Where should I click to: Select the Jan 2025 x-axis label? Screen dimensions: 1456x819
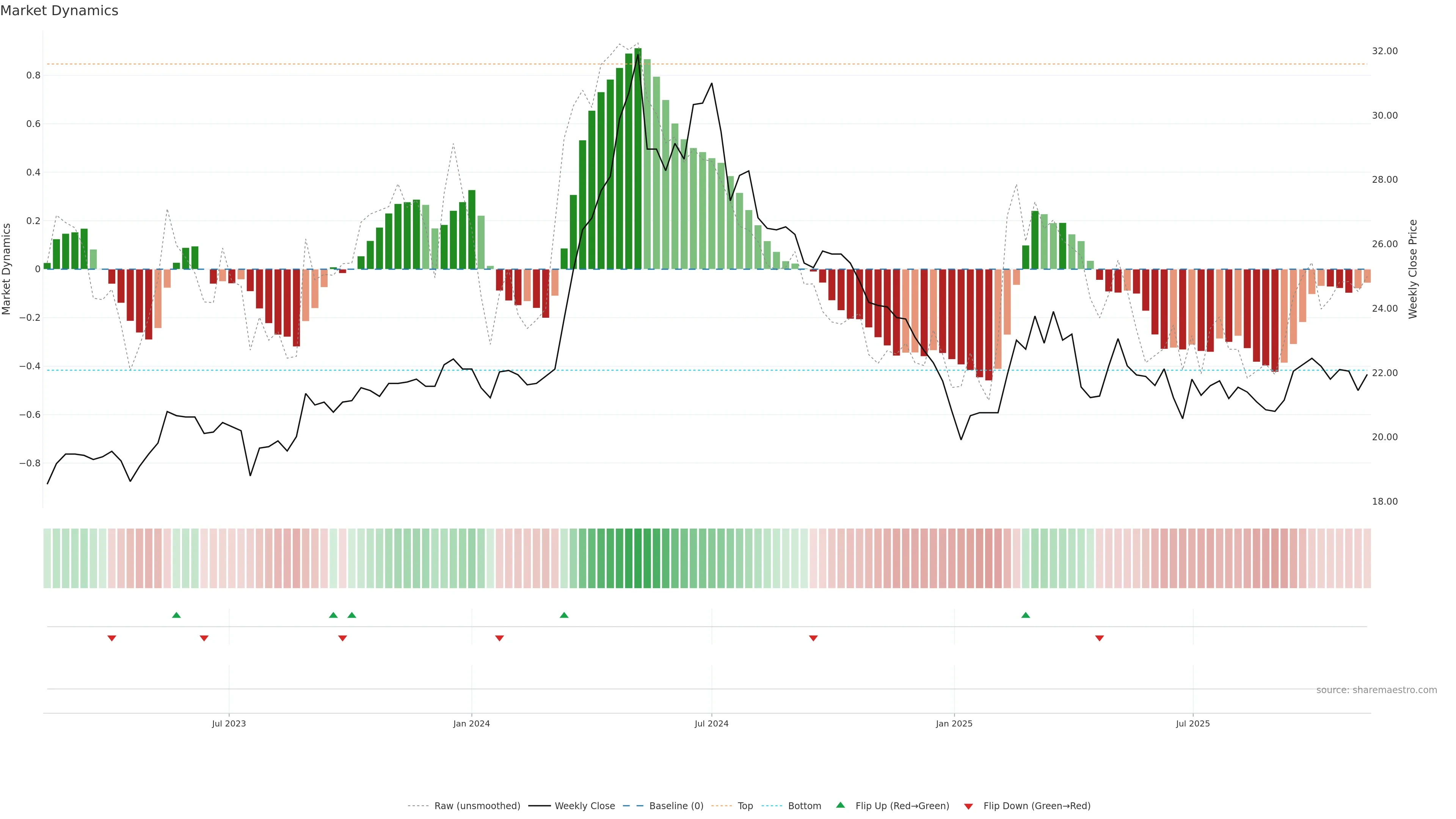point(954,723)
